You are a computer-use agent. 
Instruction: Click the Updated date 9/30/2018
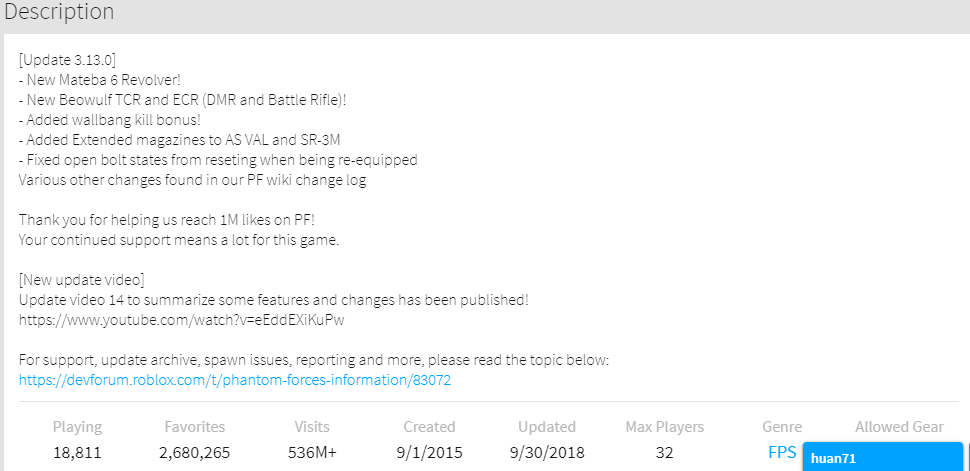pyautogui.click(x=547, y=453)
